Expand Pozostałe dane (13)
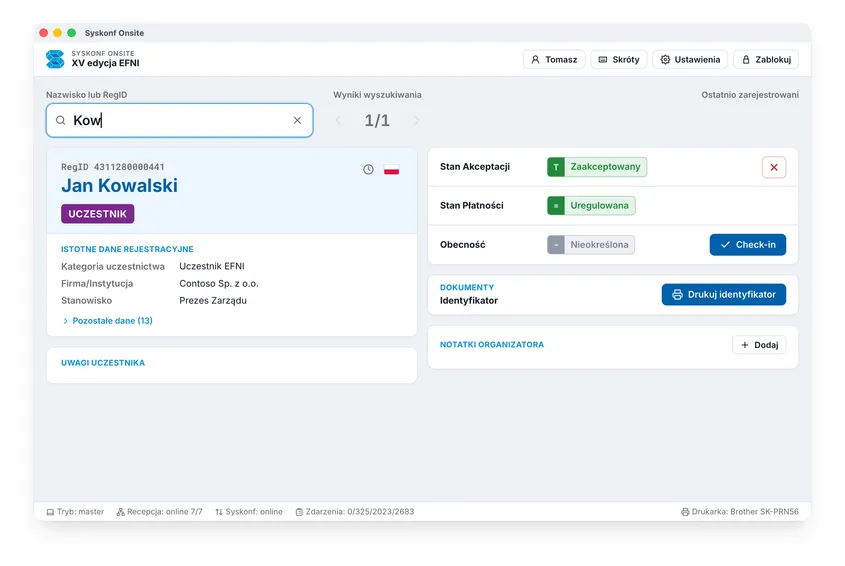 coord(107,321)
